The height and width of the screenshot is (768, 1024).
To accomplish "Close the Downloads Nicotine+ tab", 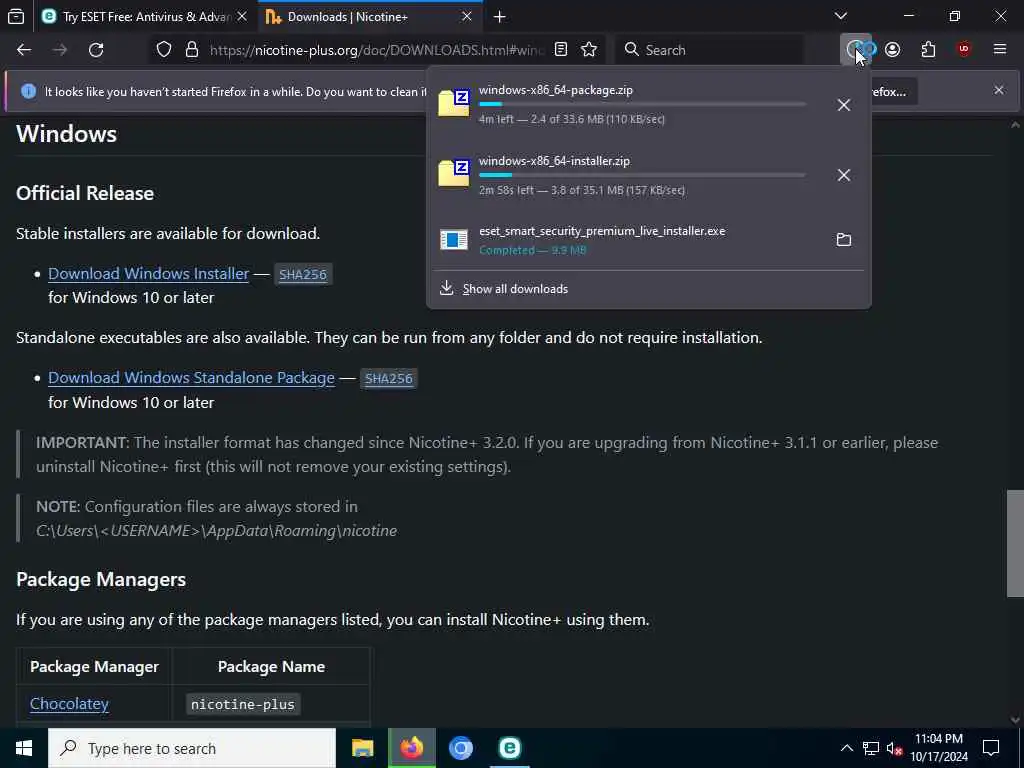I will 466,16.
